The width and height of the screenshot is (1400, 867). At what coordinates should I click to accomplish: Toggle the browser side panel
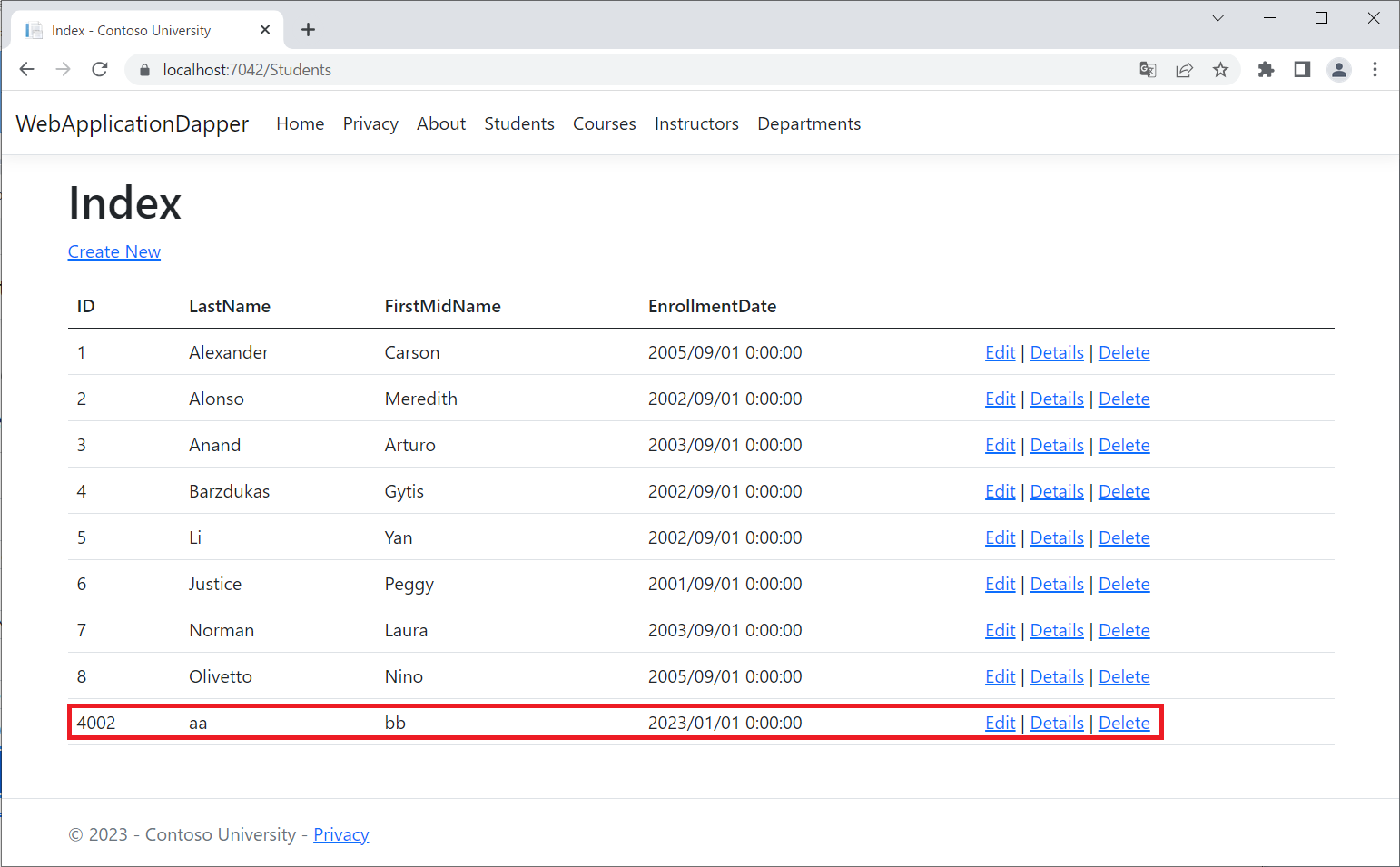(x=1302, y=70)
